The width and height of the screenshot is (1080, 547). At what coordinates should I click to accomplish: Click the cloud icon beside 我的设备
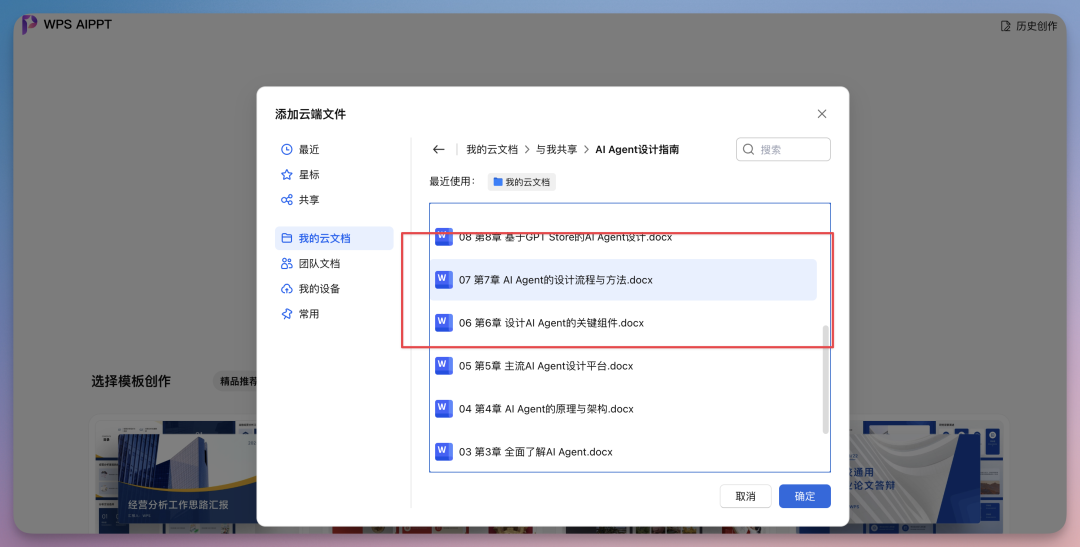[287, 289]
